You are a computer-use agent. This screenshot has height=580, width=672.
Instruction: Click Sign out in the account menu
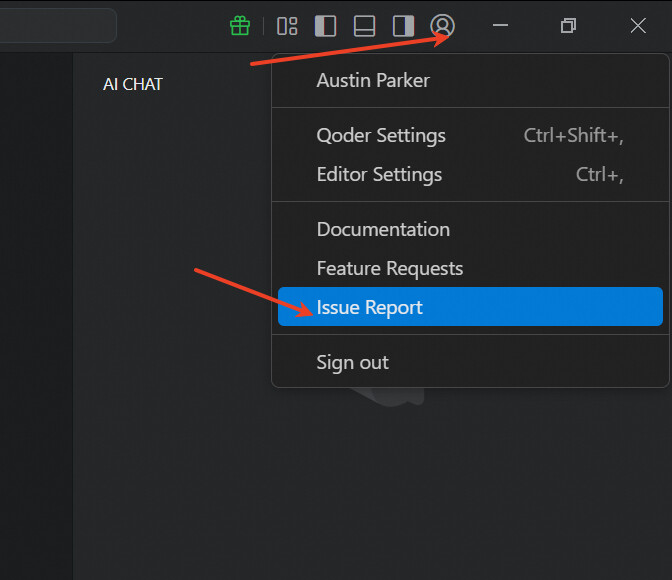pyautogui.click(x=352, y=362)
